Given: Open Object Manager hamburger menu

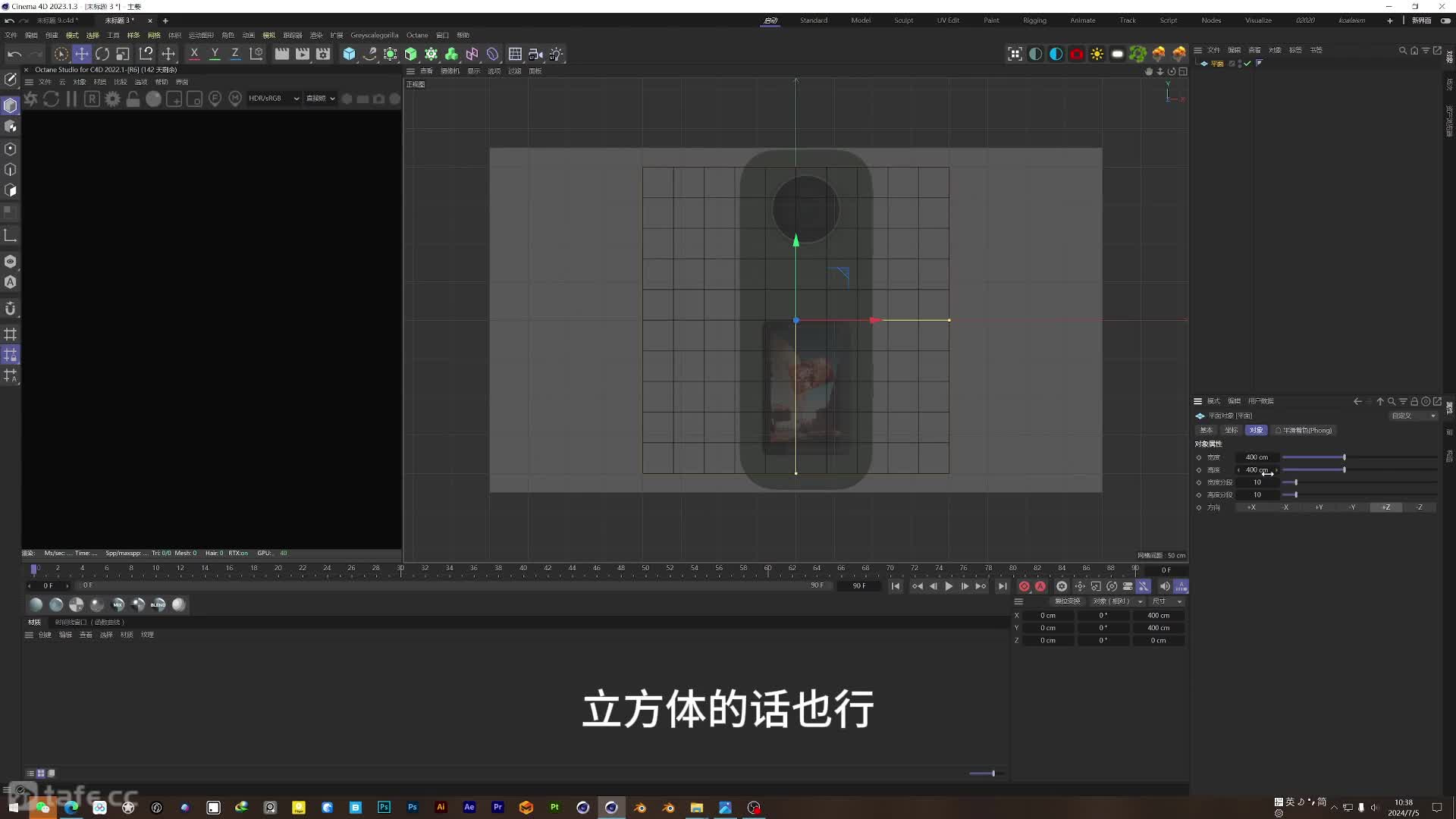Looking at the screenshot, I should (1198, 50).
